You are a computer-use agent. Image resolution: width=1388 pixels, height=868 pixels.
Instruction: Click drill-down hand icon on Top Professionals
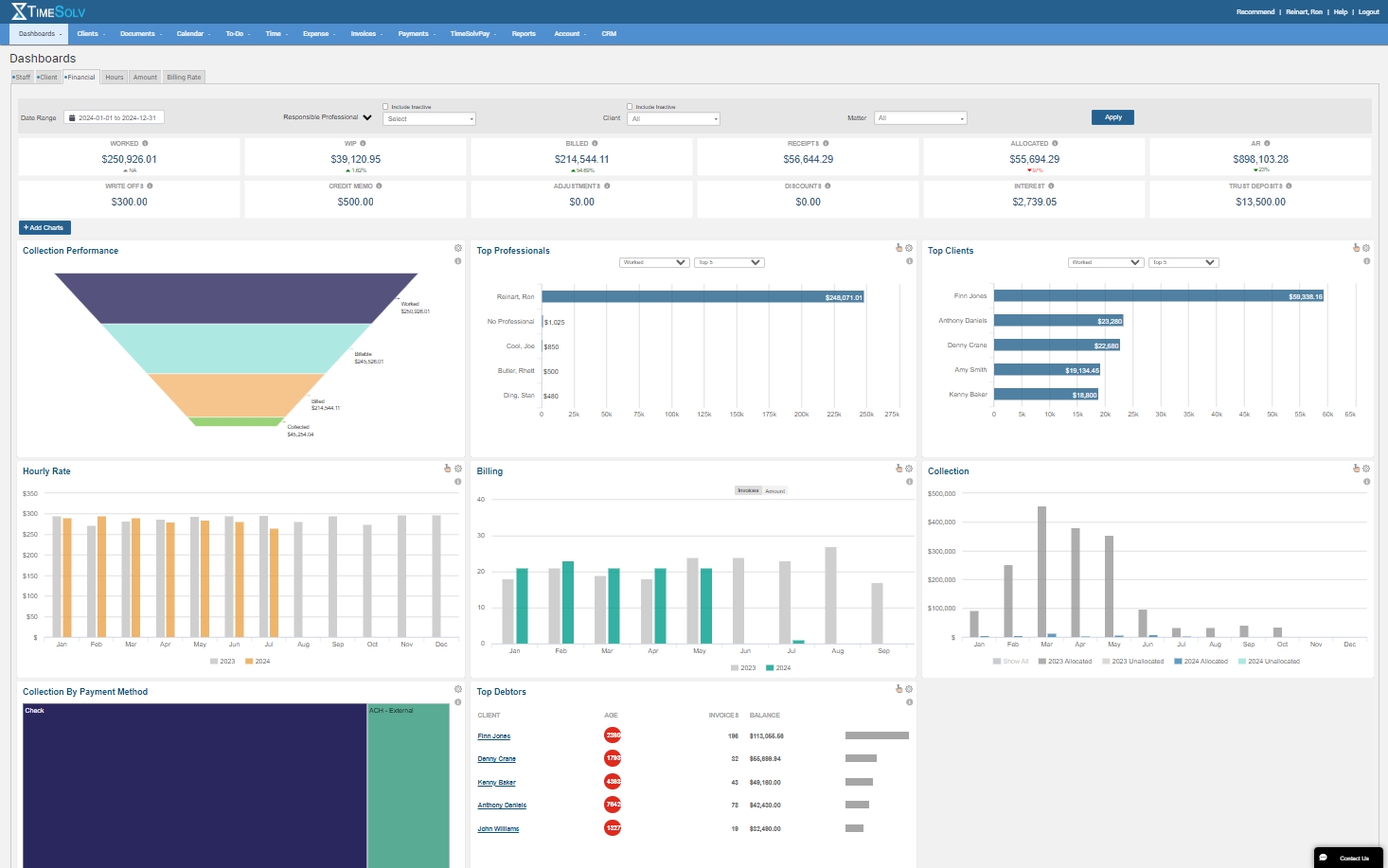coord(899,248)
